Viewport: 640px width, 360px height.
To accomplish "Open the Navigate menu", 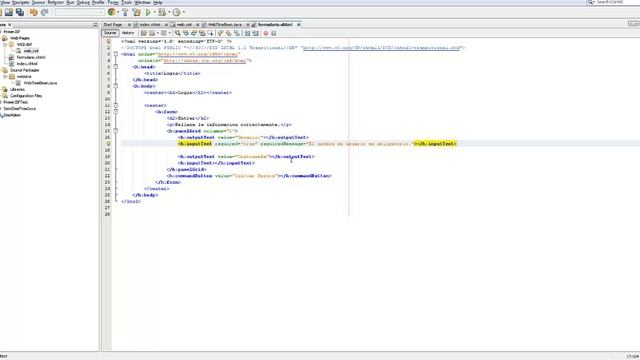I will point(20,2).
